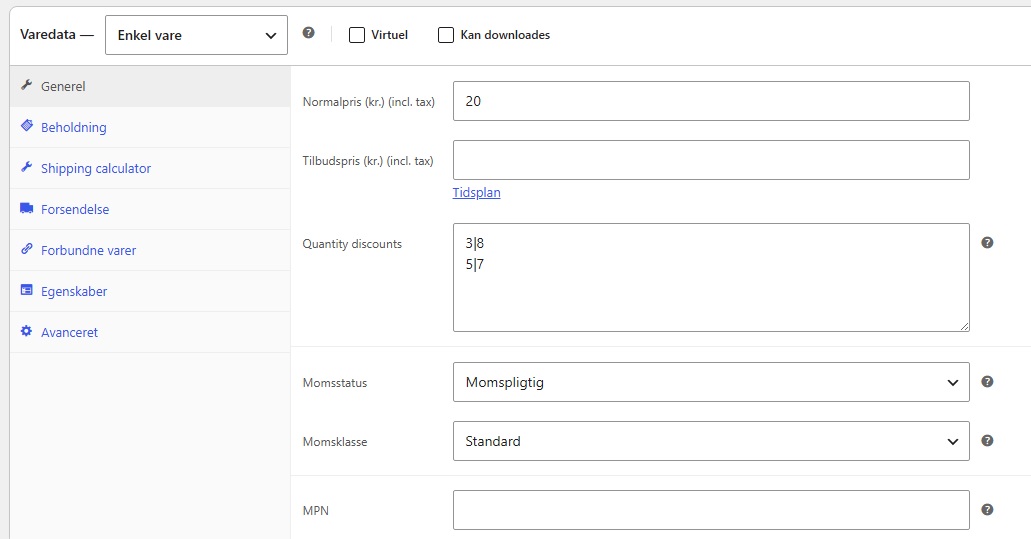
Task: Click the Tidsplan link
Action: point(476,193)
